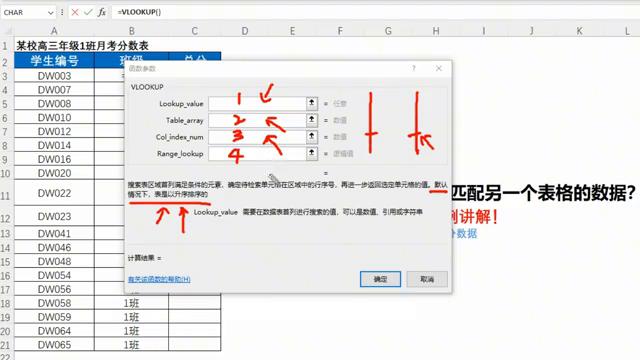Click the Lookup_value input field
The height and width of the screenshot is (360, 640).
point(258,103)
